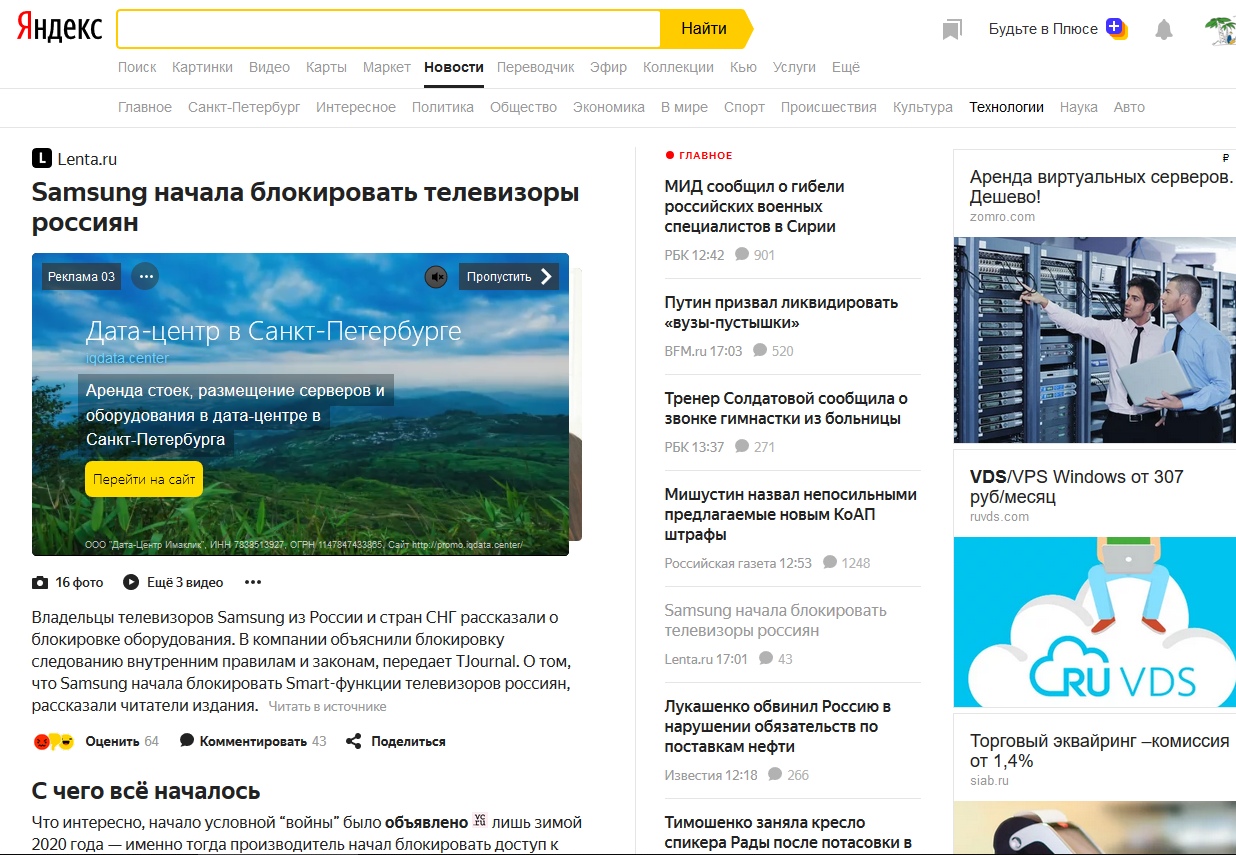Click the Дата-центр в Санкт-Петербурге ad title
This screenshot has width=1236, height=855.
(x=274, y=331)
